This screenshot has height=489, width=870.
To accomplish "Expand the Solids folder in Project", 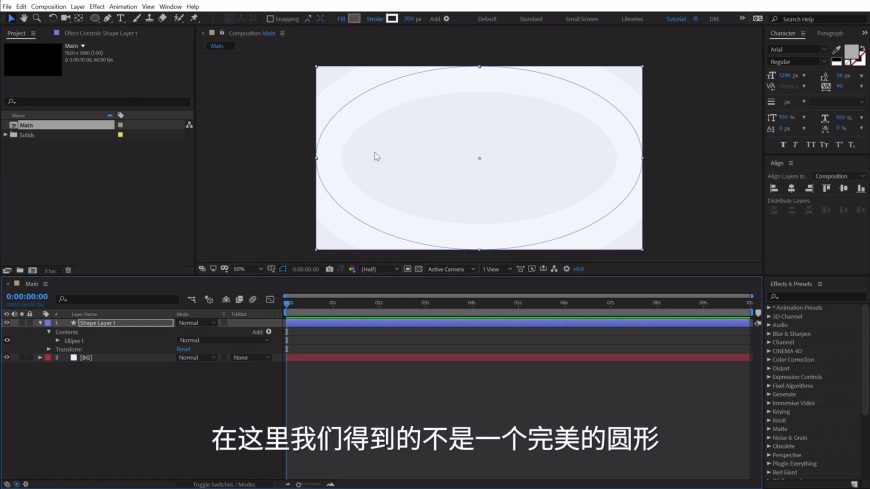I will [x=6, y=135].
